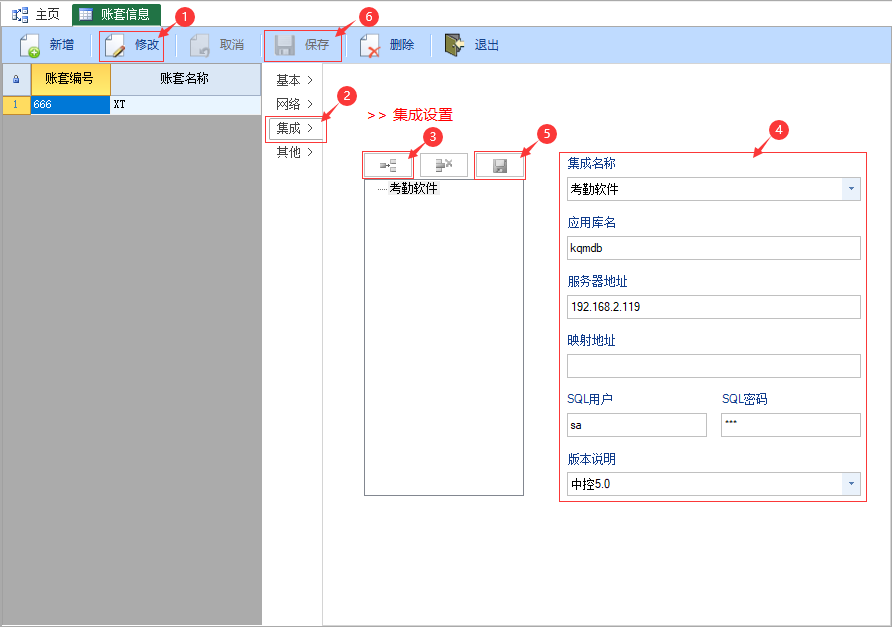Open the 基本 settings section
This screenshot has height=627, width=892.
295,80
